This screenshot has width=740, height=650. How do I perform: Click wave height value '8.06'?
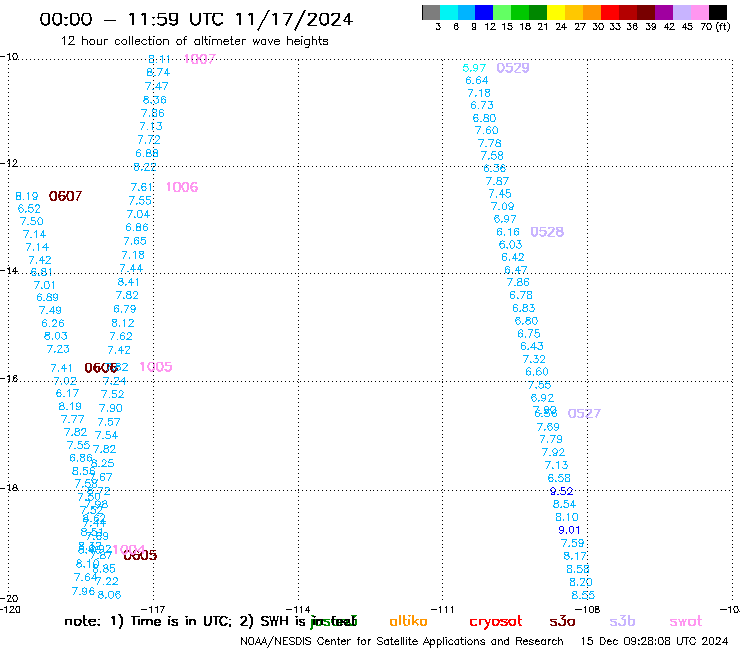[109, 595]
